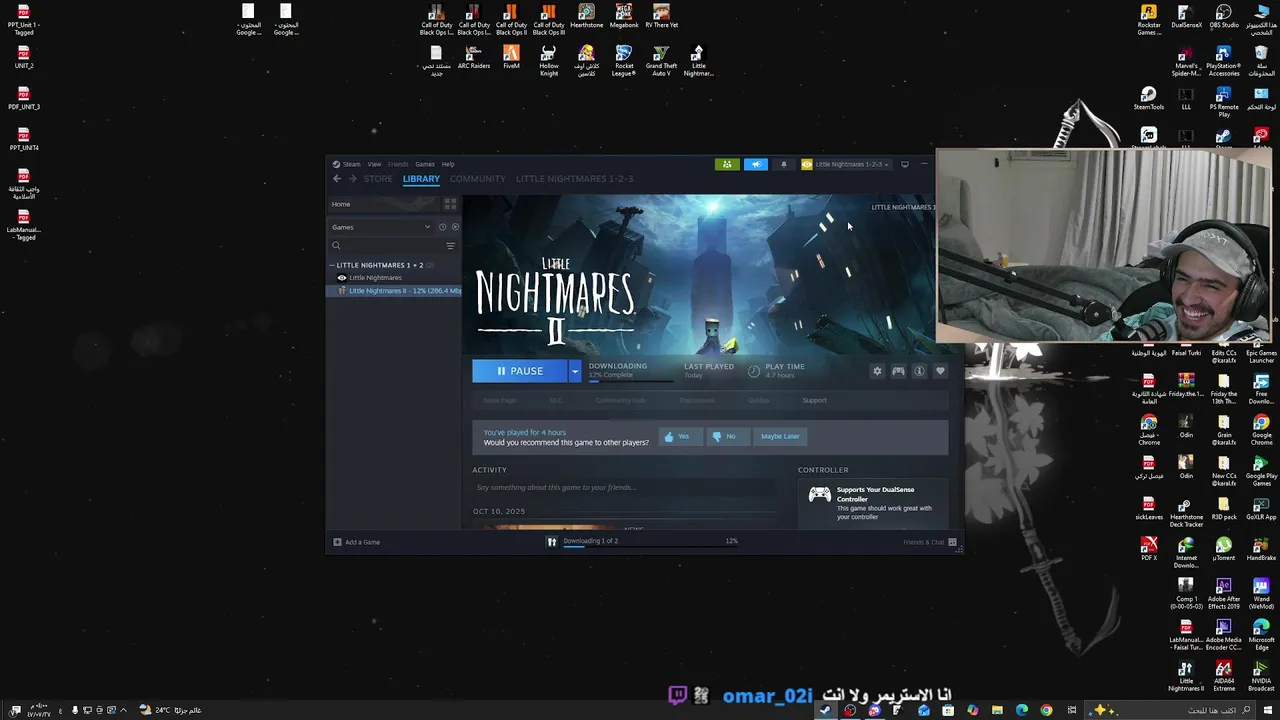This screenshot has width=1280, height=720.
Task: Toggle ready-to-play filter icon
Action: [x=455, y=227]
